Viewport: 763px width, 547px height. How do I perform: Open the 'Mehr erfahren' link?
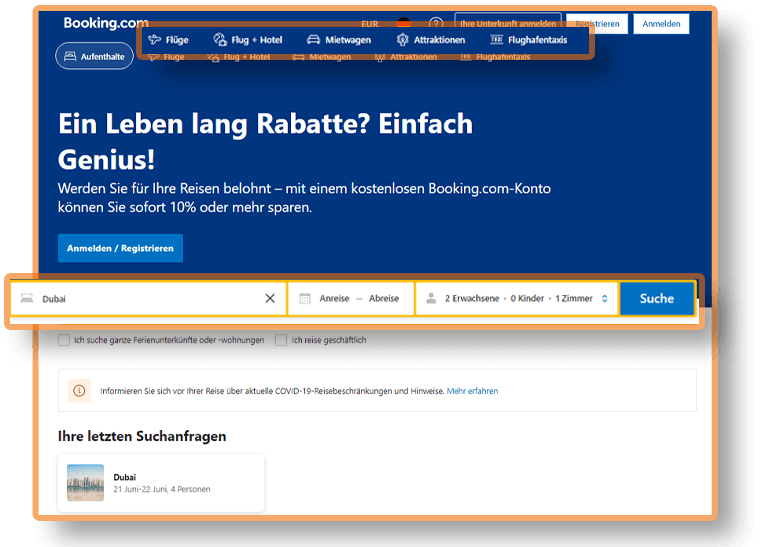472,391
